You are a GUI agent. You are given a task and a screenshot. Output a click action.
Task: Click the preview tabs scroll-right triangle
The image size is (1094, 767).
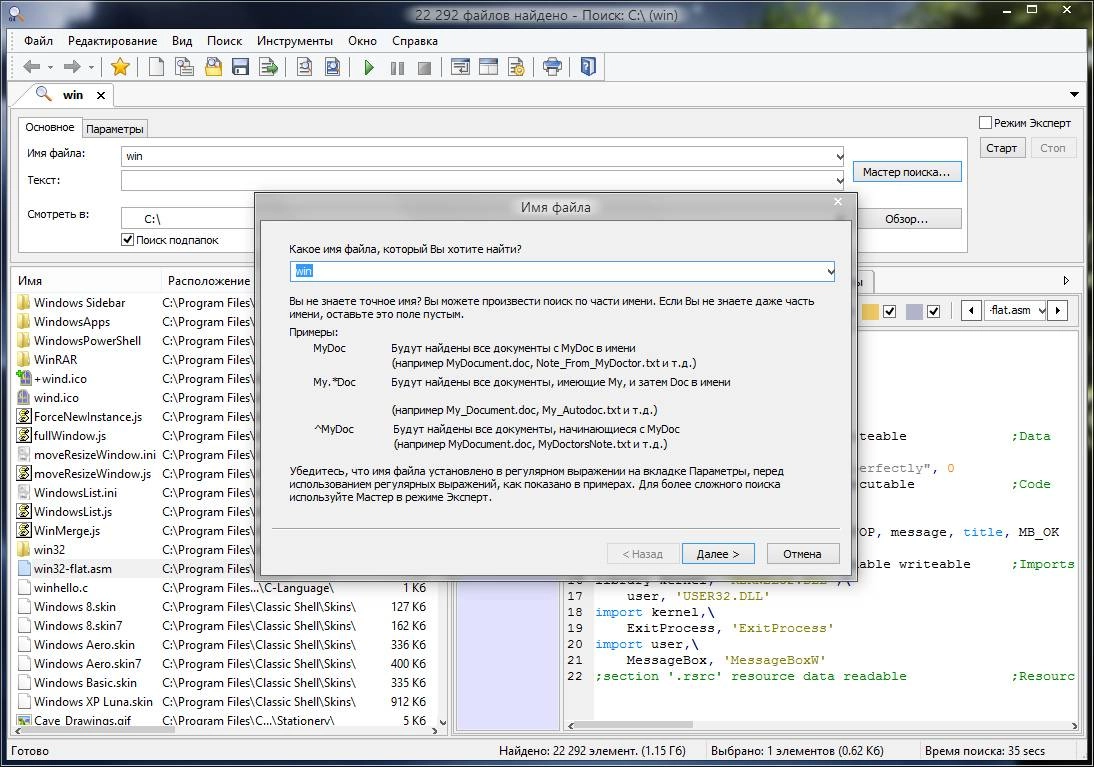tap(1065, 281)
